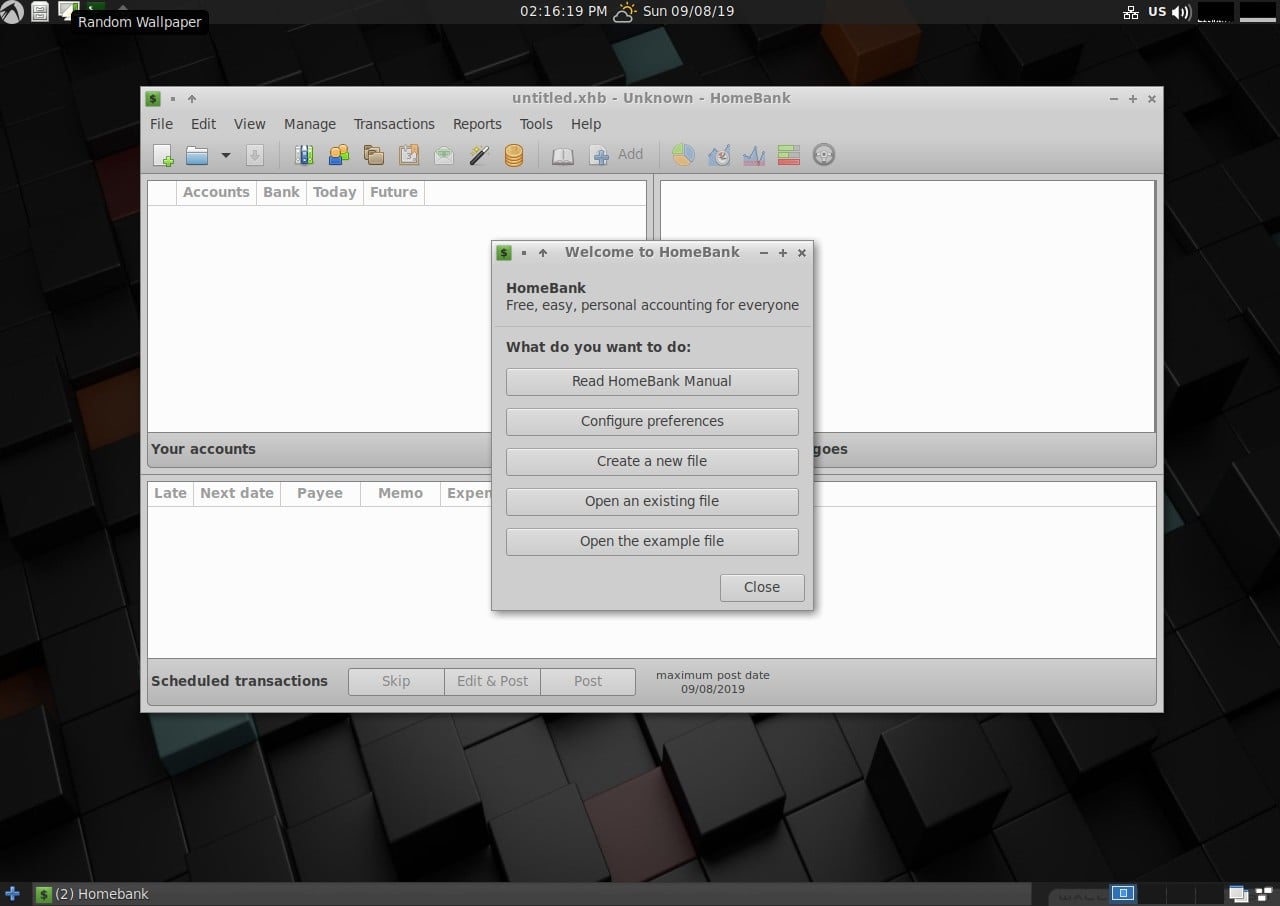This screenshot has width=1280, height=906.
Task: Click the clock showing 02:16:19 PM
Action: (x=563, y=12)
